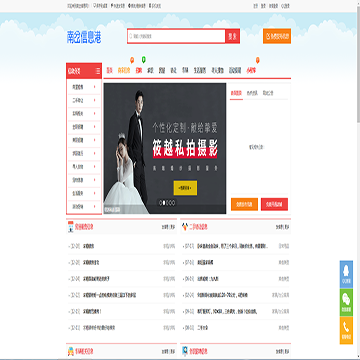Select the first carousel dot on the banner
The image size is (360, 360).
160,202
